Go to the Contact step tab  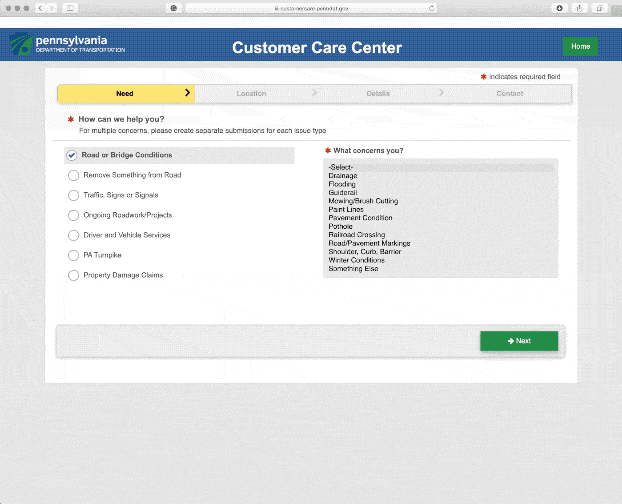(509, 94)
